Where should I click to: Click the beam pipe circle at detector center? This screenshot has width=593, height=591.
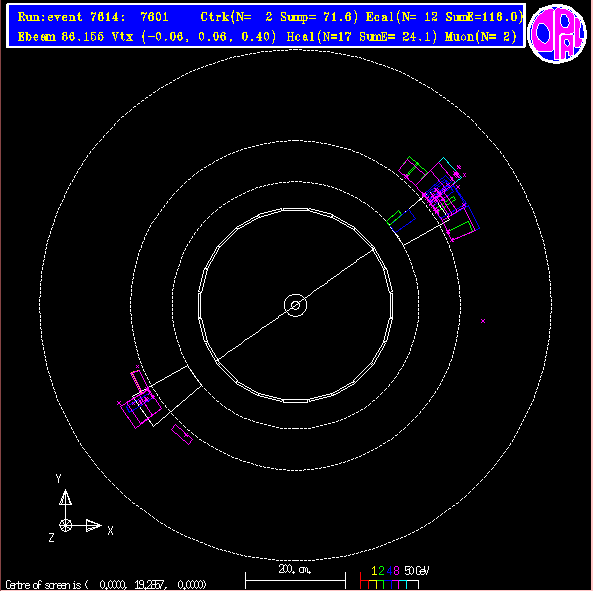click(x=295, y=305)
